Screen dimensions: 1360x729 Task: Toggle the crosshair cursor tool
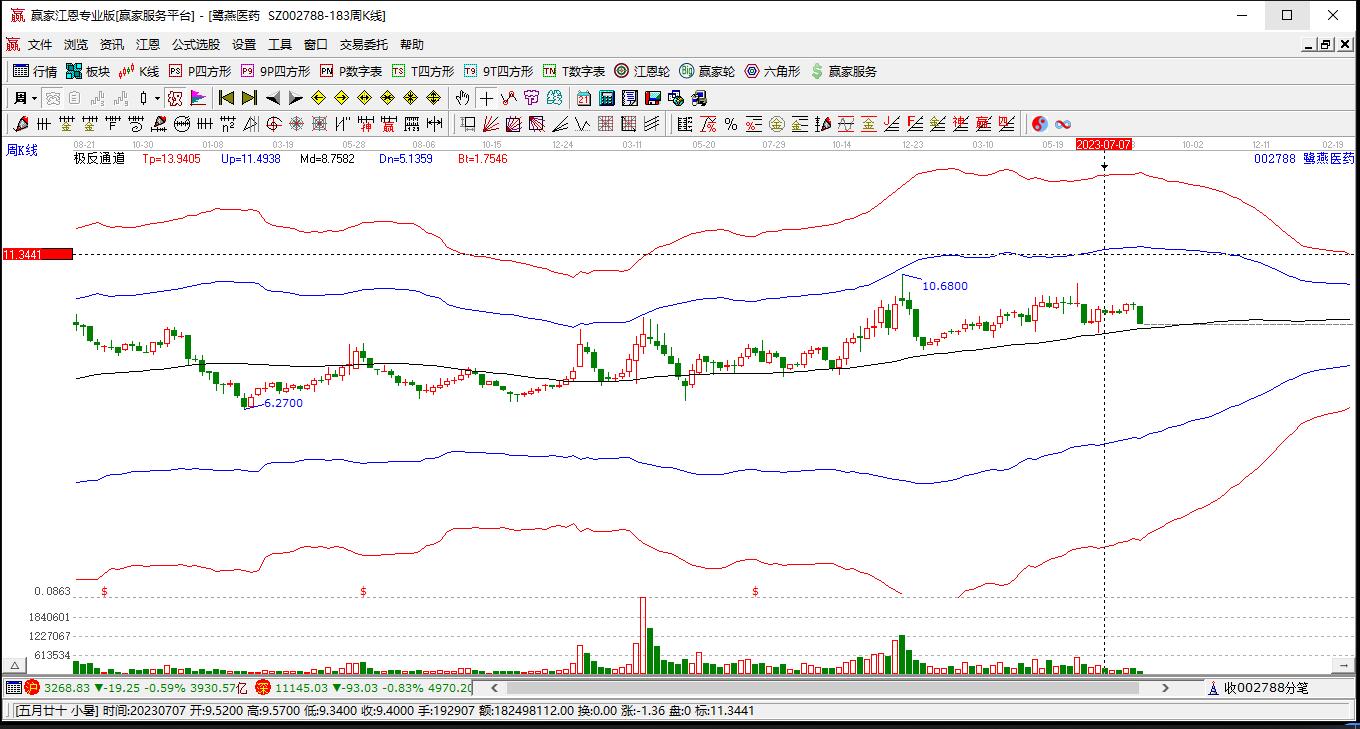(486, 98)
